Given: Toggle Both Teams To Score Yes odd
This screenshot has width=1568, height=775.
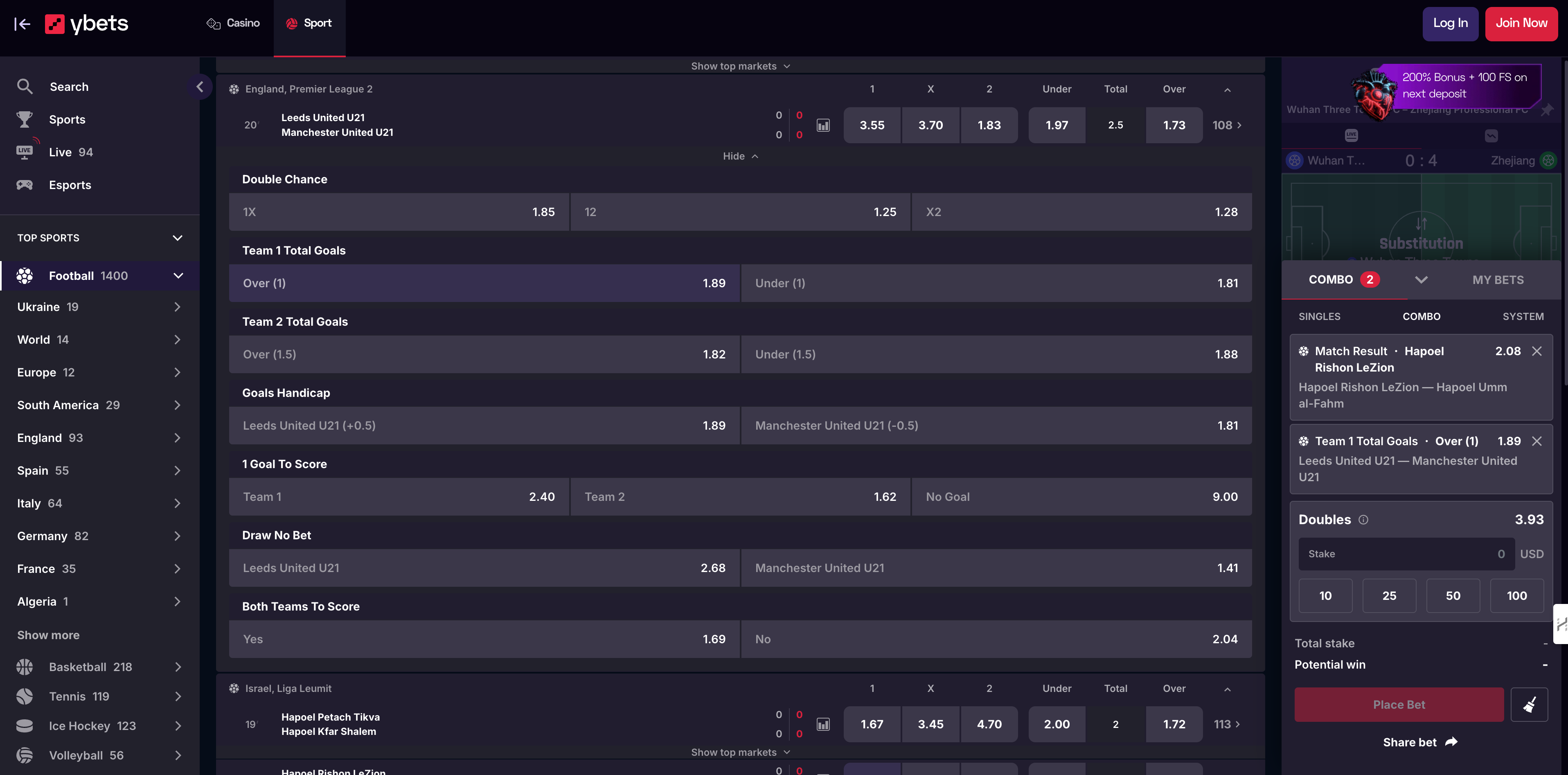Looking at the screenshot, I should click(484, 639).
